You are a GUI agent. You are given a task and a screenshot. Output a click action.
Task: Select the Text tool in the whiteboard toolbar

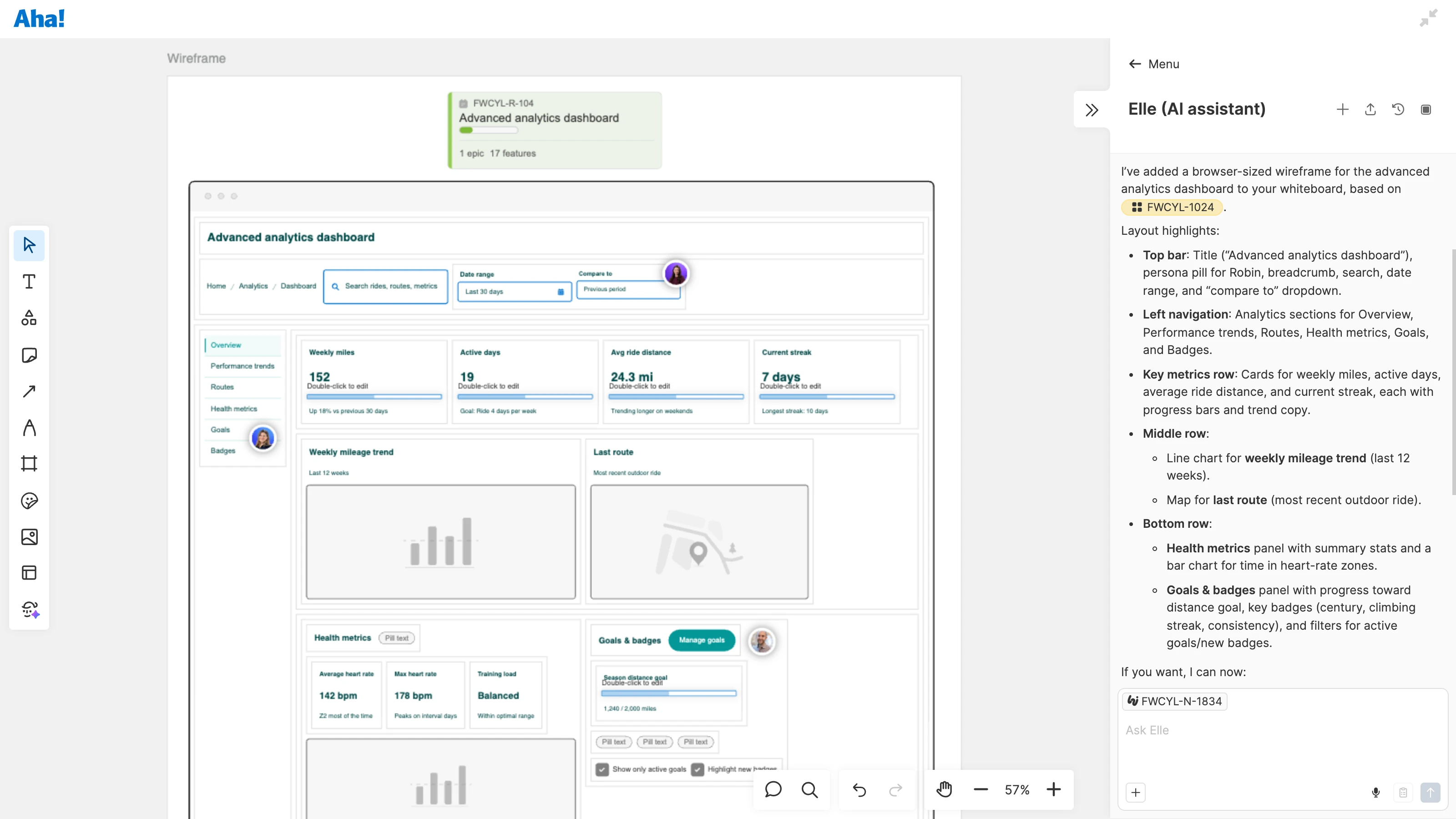29,281
